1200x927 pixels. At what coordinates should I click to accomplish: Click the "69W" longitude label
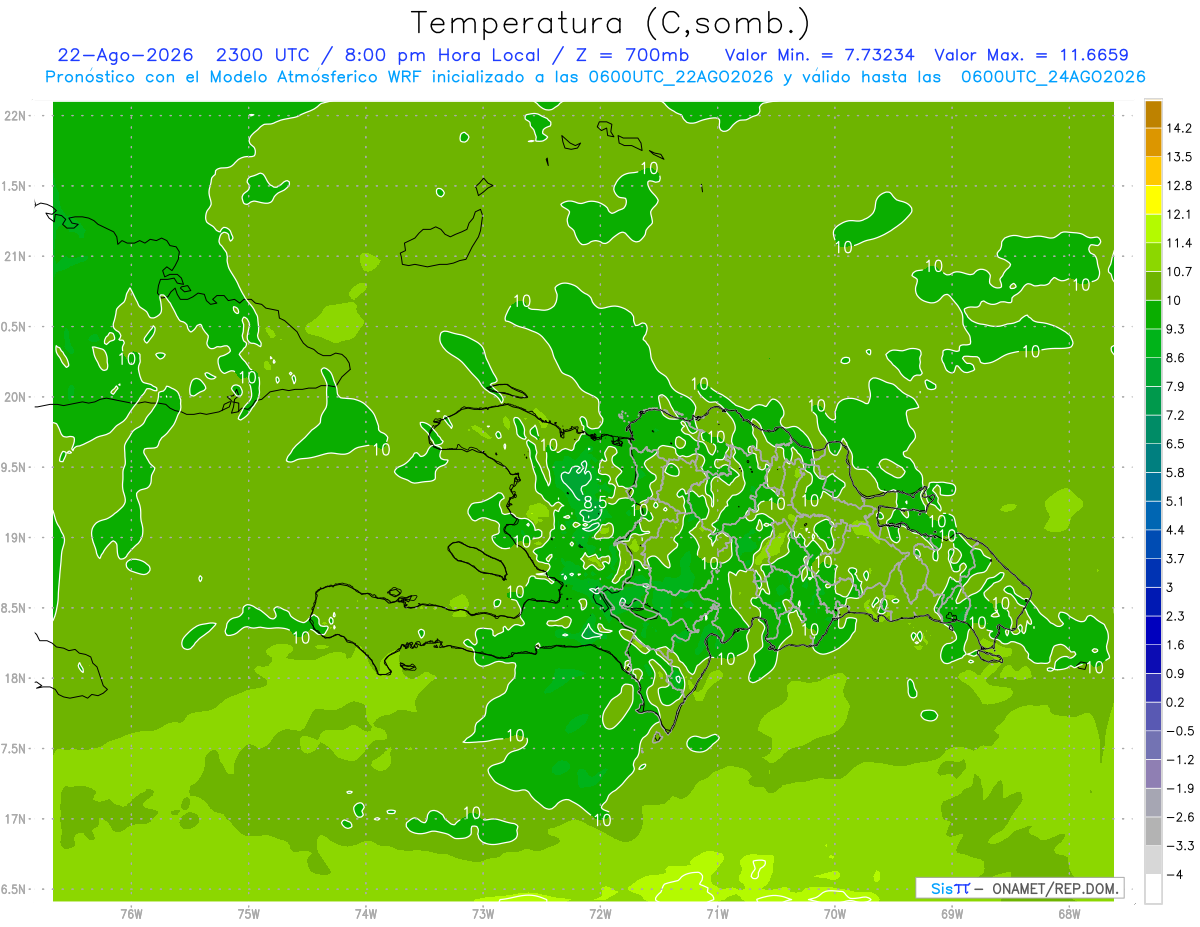point(952,913)
